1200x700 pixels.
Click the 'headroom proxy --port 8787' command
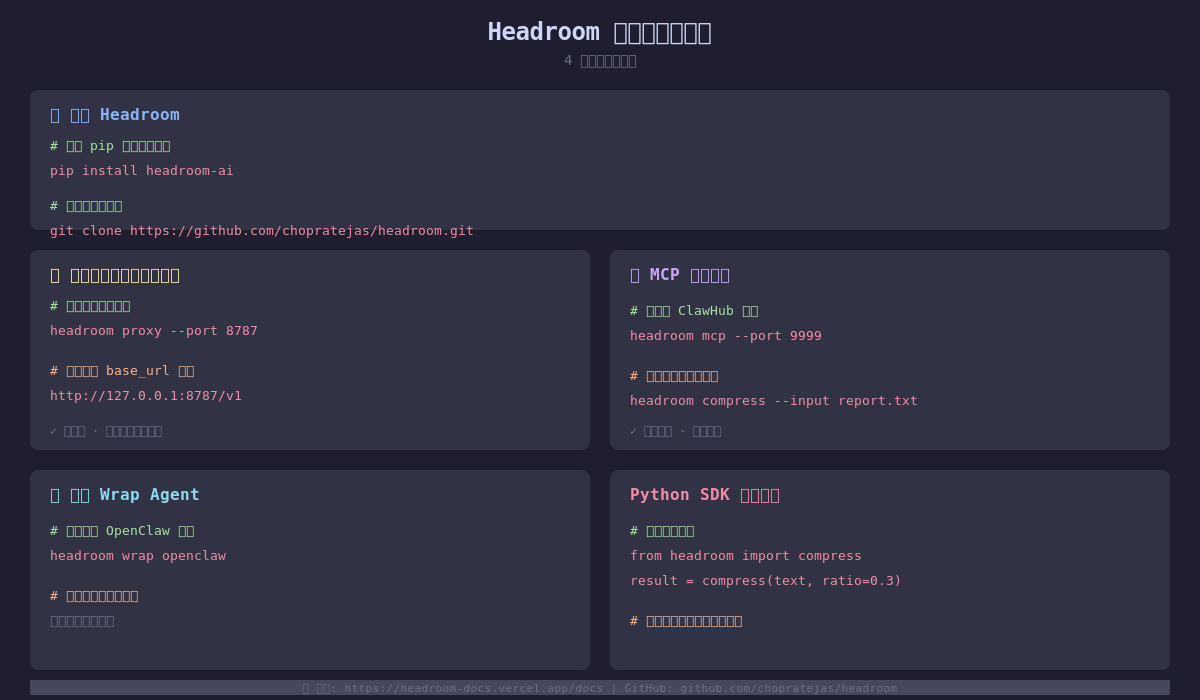coord(154,331)
